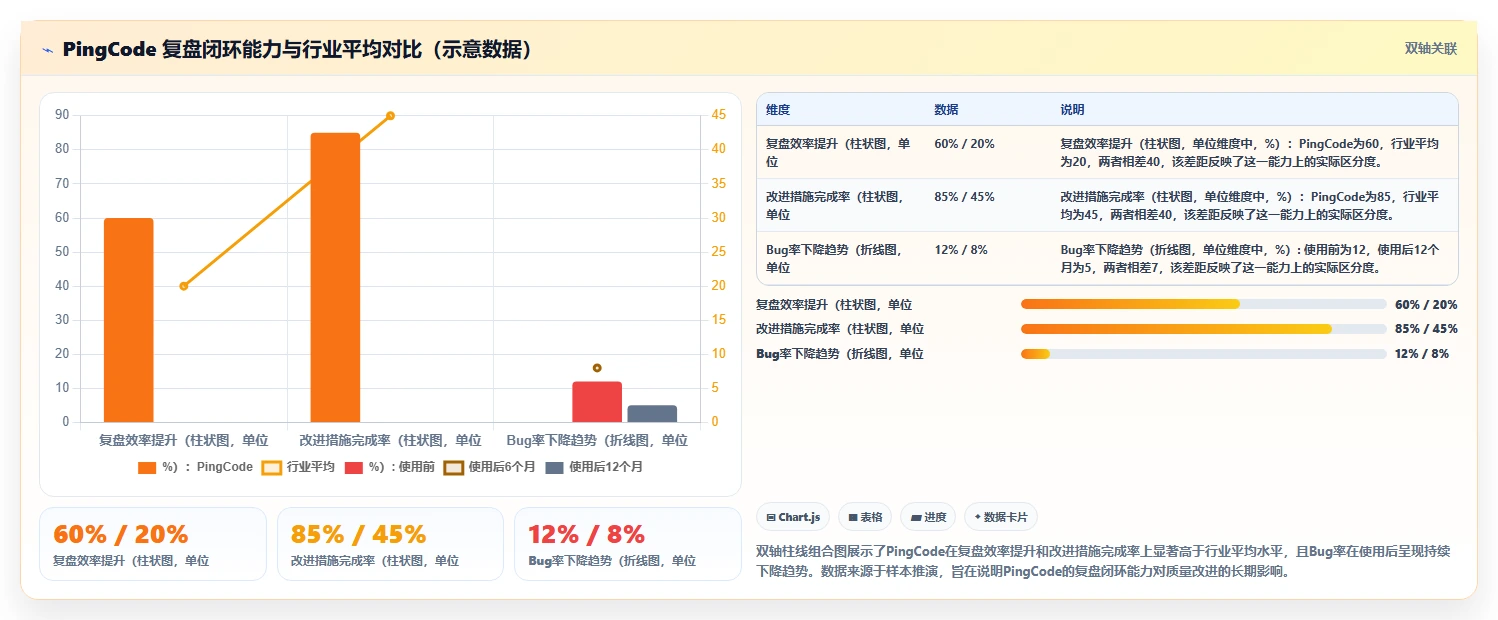Click the Chart.js tag
1498x620 pixels.
coord(793,517)
